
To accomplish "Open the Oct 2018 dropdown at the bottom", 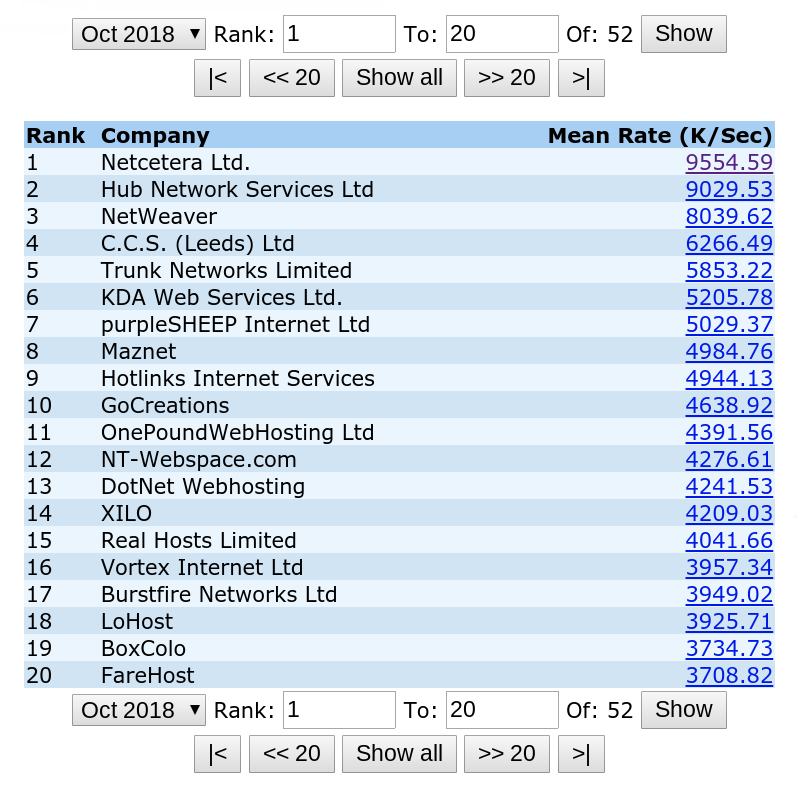I will [x=138, y=709].
